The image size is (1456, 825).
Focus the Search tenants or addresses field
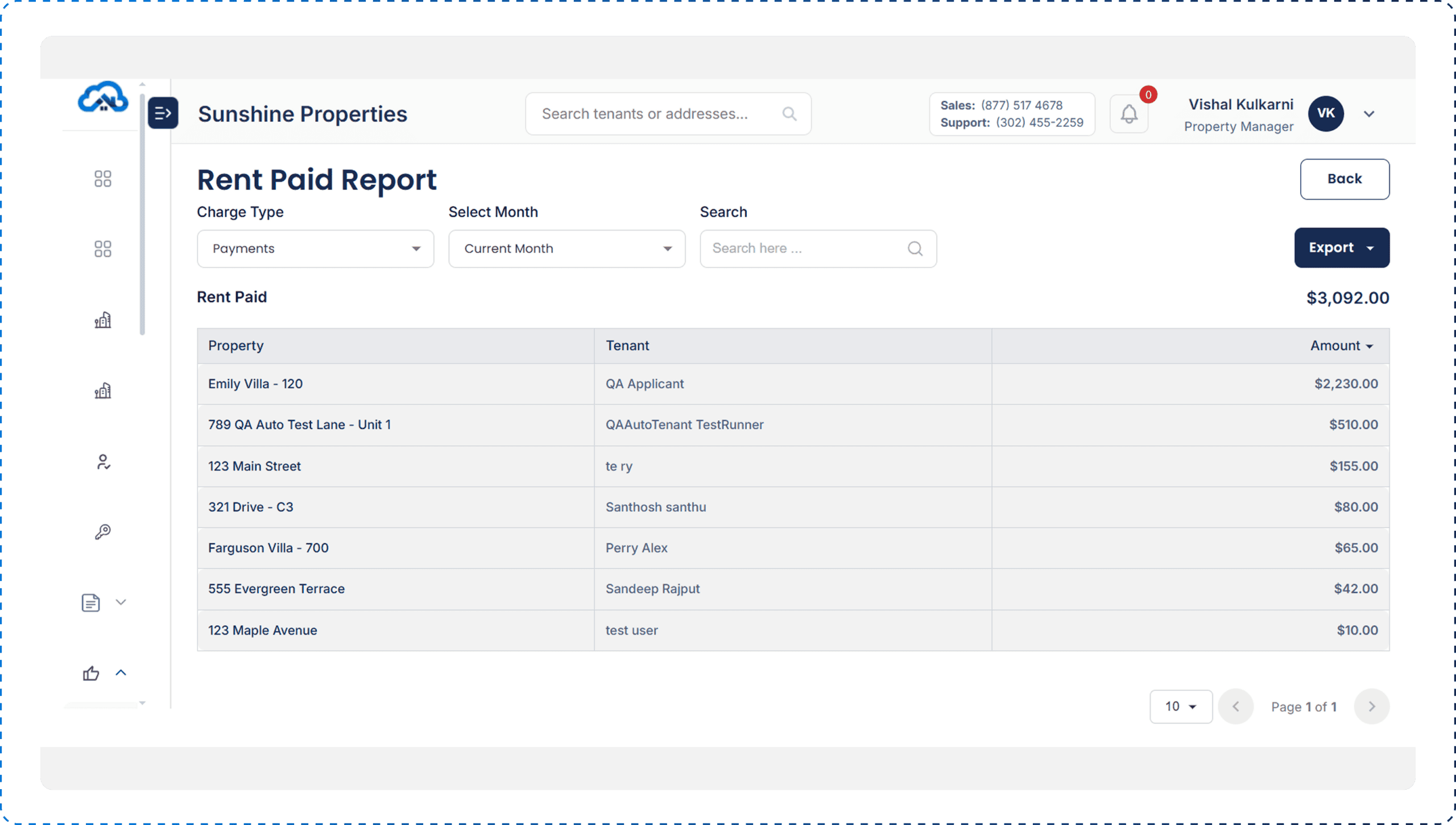point(668,114)
